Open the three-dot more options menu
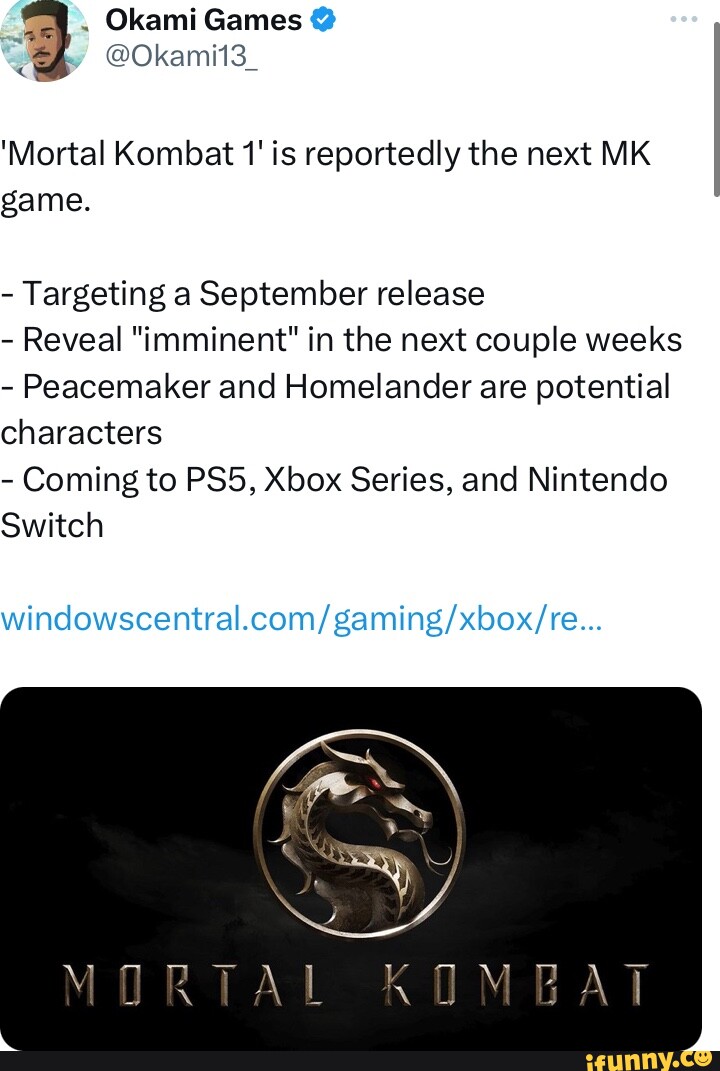This screenshot has width=720, height=1071. click(x=684, y=19)
